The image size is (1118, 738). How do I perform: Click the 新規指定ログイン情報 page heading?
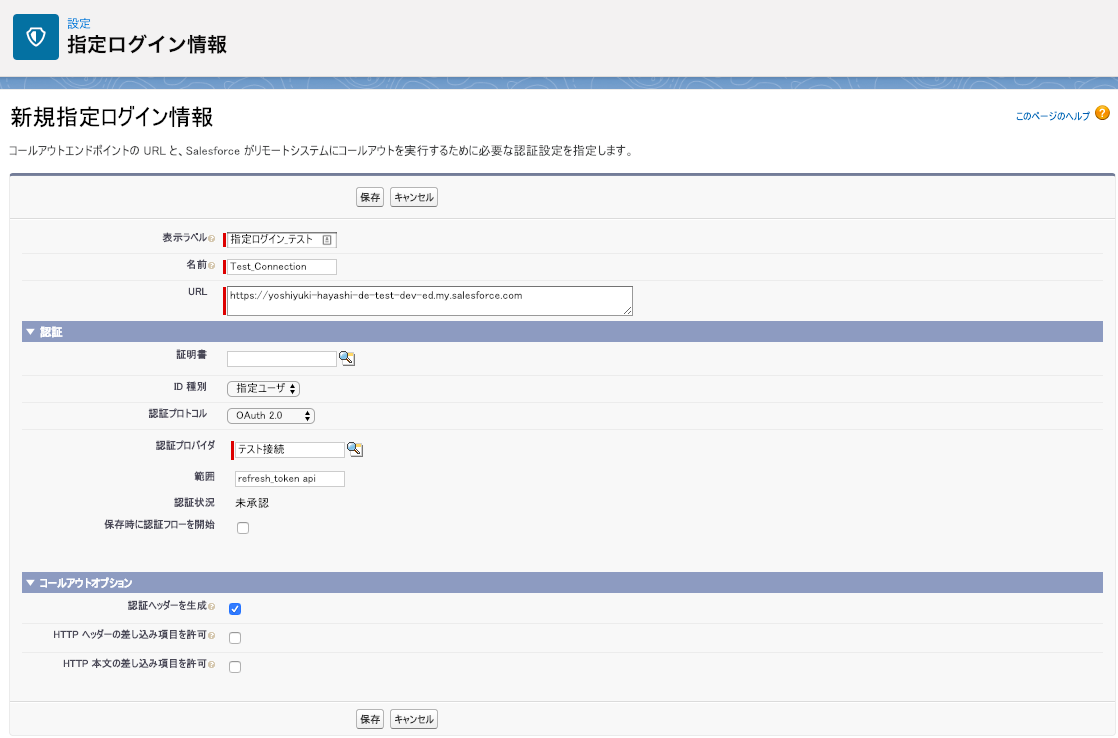tap(112, 117)
